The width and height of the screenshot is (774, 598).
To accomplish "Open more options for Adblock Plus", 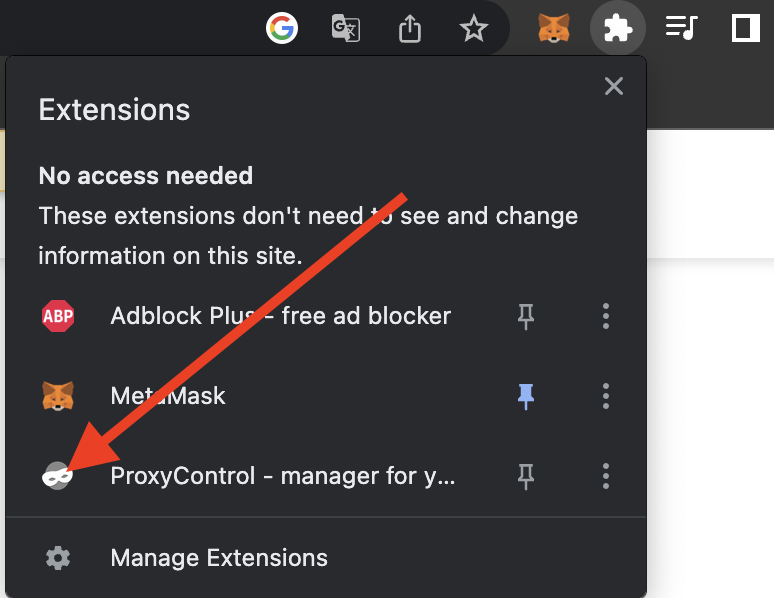I will (x=606, y=316).
